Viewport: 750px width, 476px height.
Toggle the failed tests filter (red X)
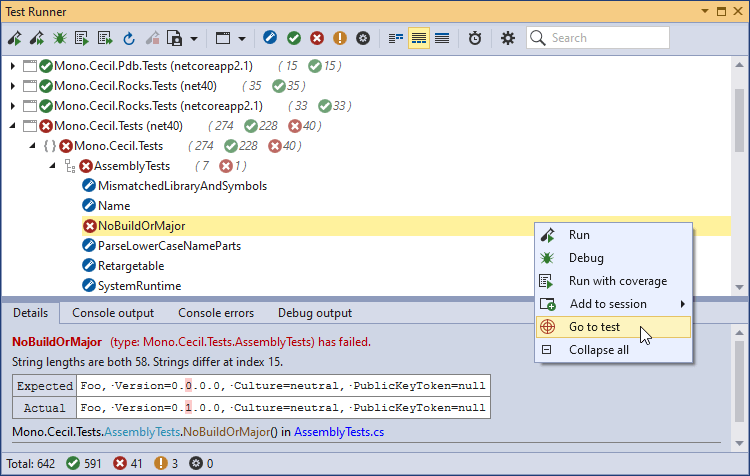[x=317, y=38]
